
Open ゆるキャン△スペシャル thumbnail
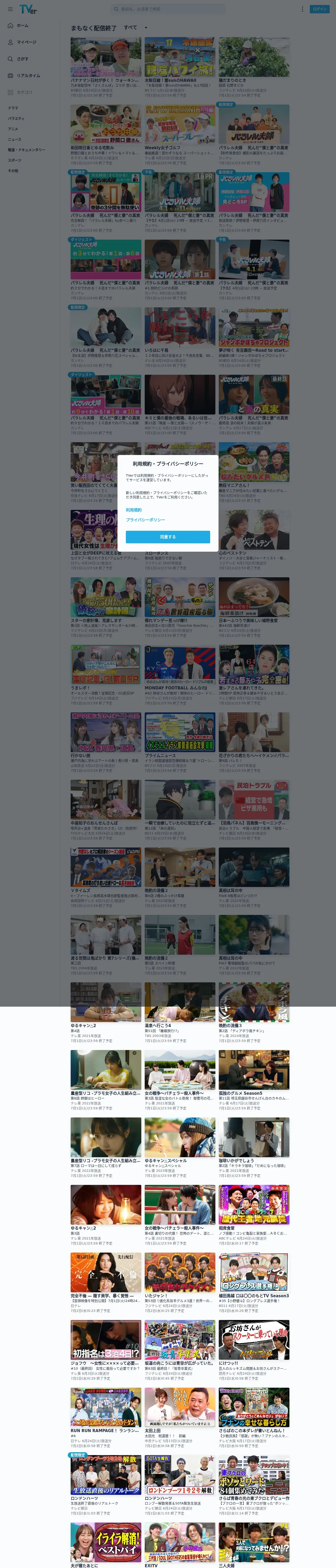pos(180,1137)
